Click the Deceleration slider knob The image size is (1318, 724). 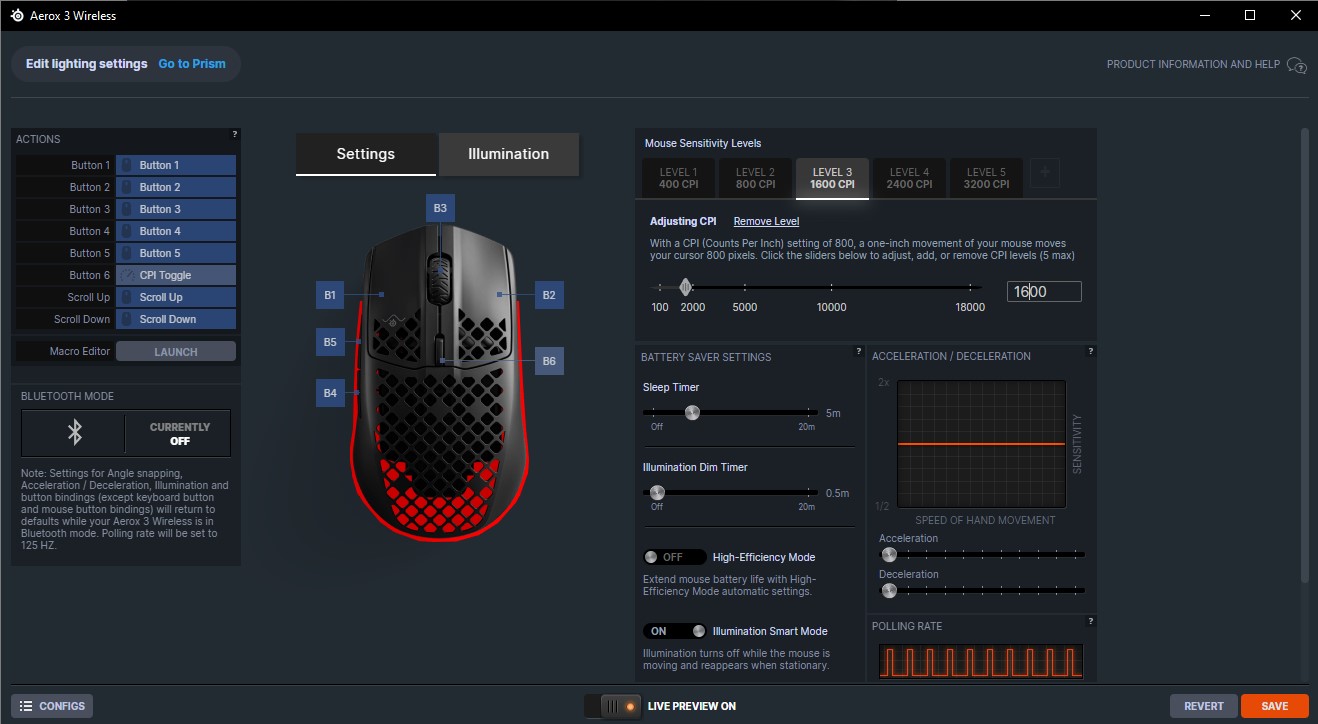889,590
